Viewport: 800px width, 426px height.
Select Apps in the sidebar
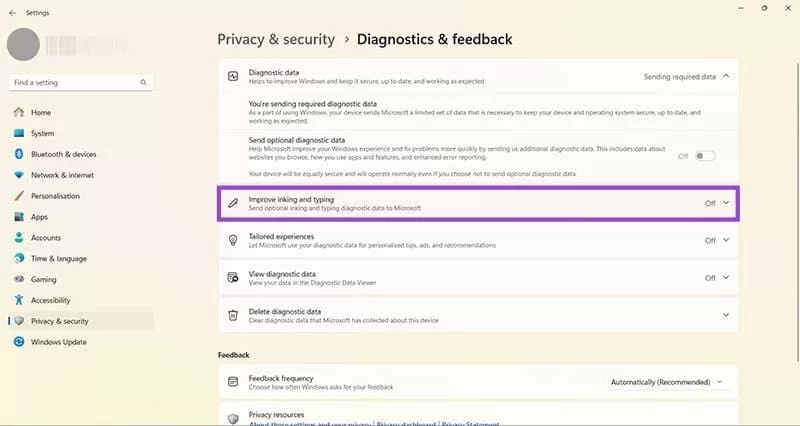coord(40,217)
